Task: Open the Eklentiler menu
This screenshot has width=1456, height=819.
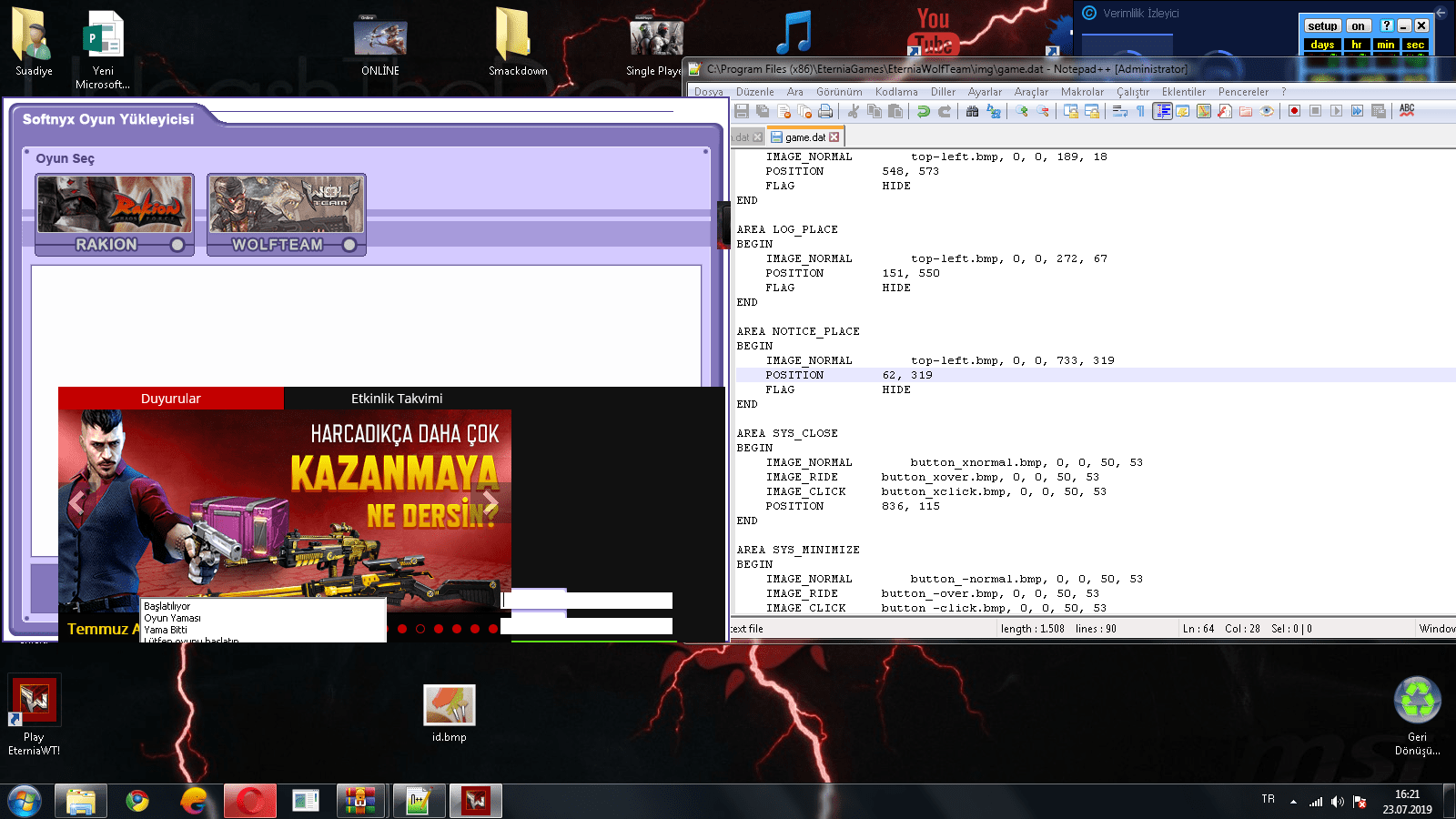Action: [1184, 92]
